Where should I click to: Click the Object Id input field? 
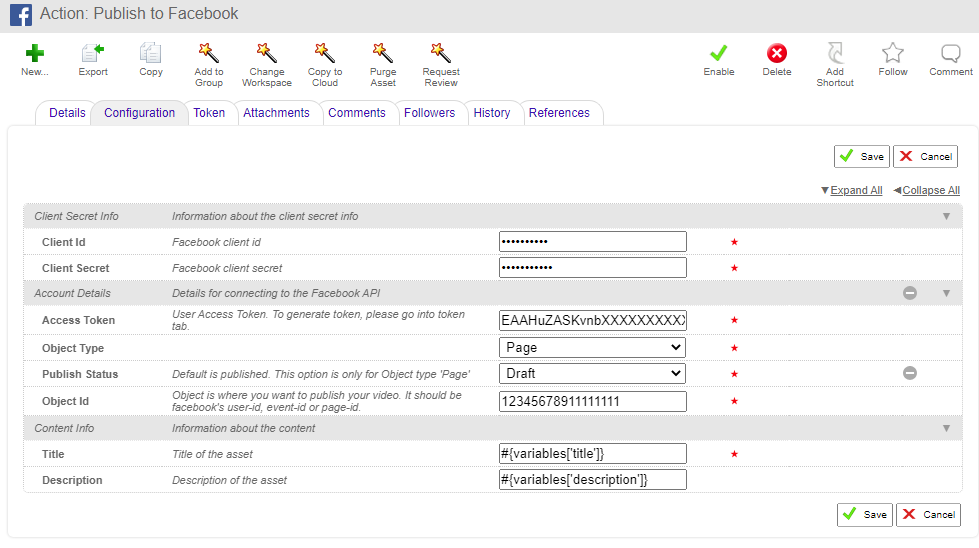593,401
